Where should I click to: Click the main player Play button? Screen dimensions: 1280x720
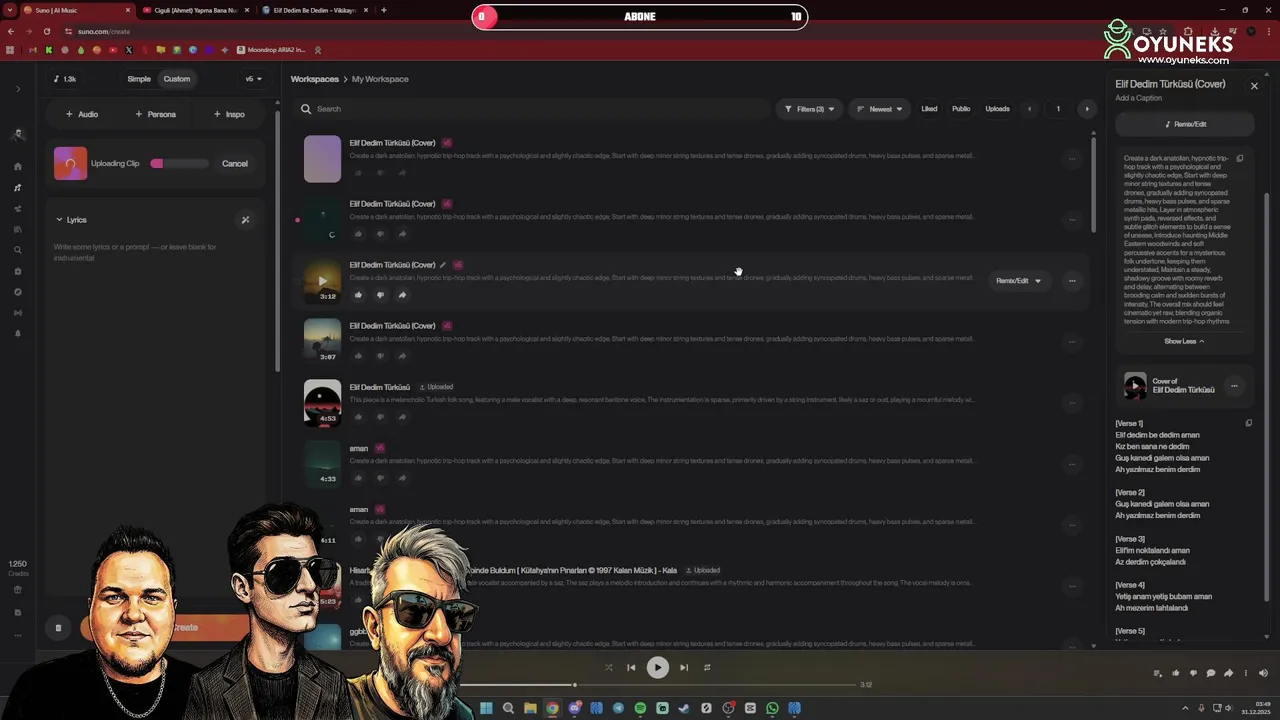tap(657, 668)
